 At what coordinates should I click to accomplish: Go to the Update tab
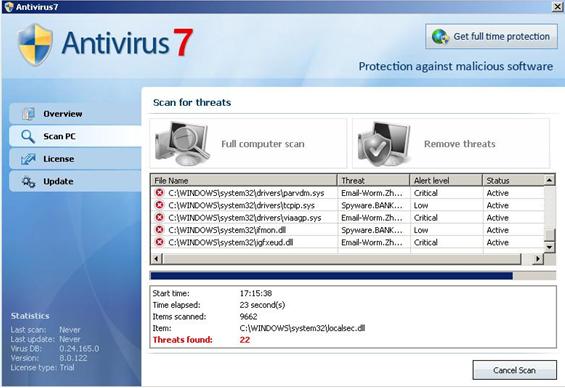pyautogui.click(x=75, y=181)
